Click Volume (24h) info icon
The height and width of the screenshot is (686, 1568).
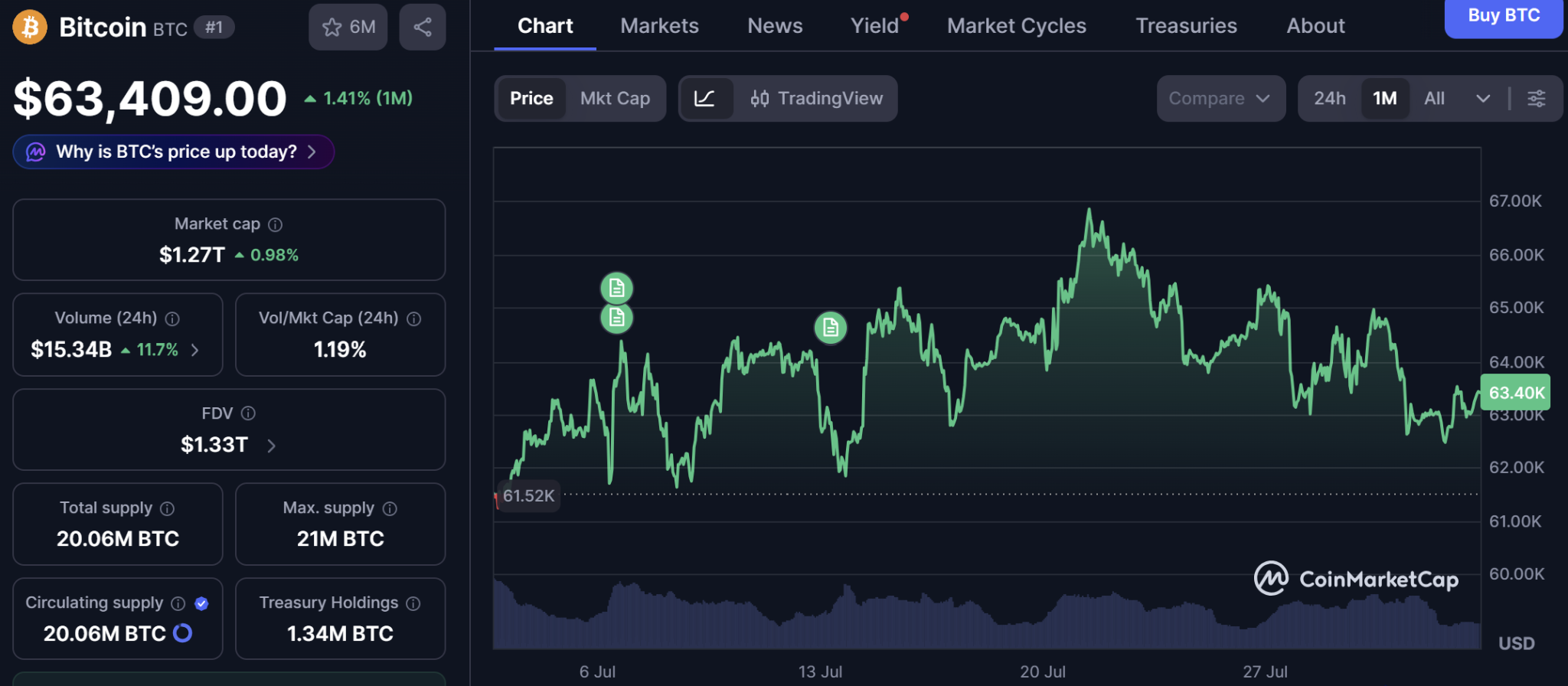point(172,318)
